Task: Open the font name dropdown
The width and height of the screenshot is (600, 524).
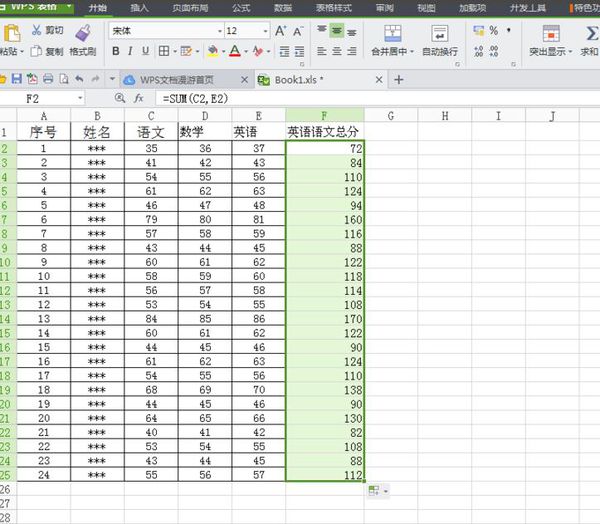Action: (x=220, y=31)
